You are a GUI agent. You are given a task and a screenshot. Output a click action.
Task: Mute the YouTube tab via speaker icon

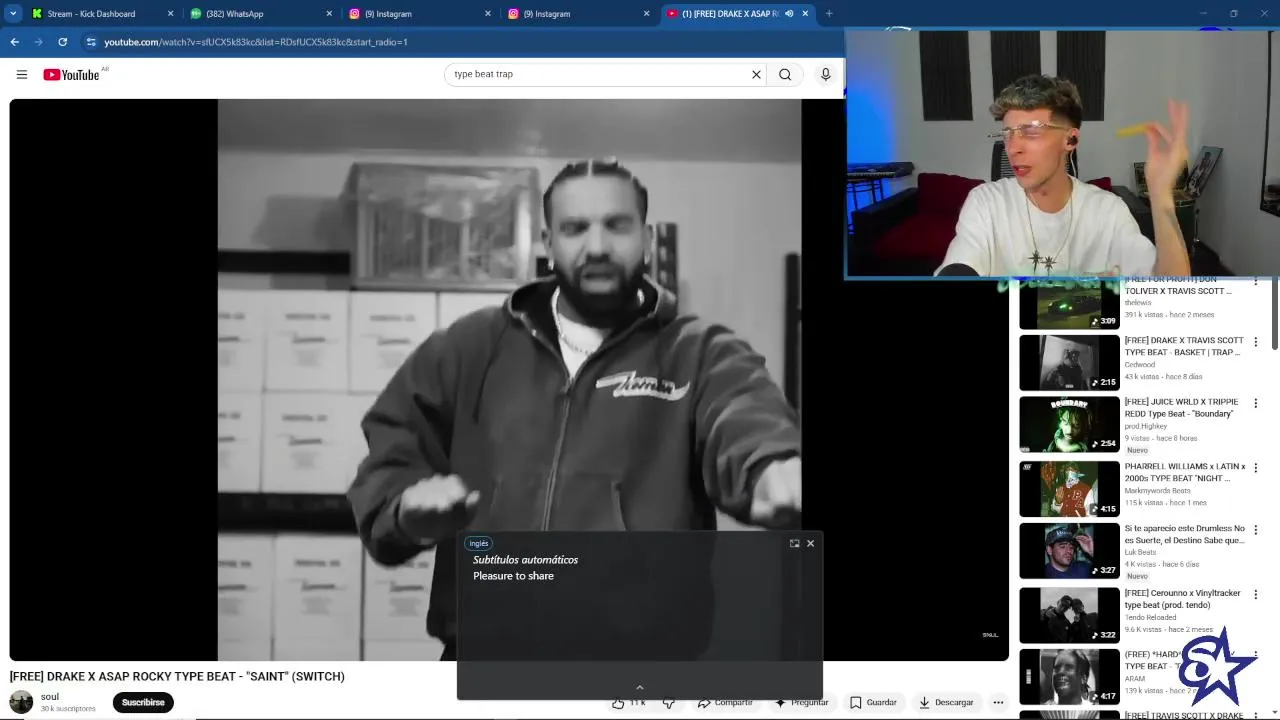click(789, 14)
